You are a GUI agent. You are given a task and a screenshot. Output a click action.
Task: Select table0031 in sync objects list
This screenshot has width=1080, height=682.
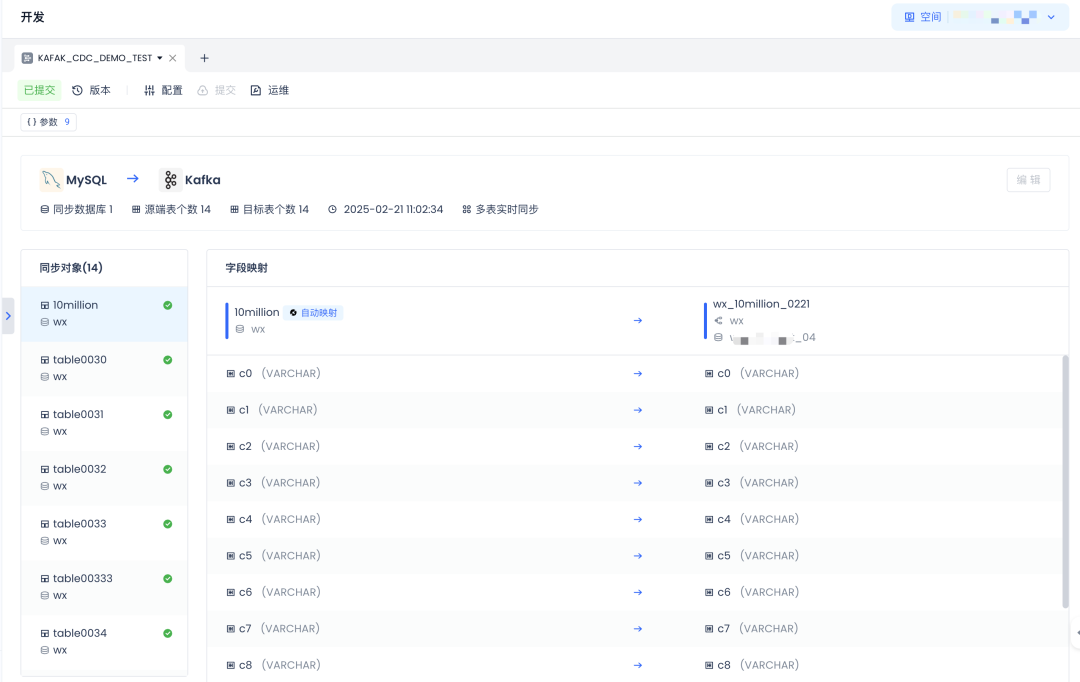(x=104, y=423)
